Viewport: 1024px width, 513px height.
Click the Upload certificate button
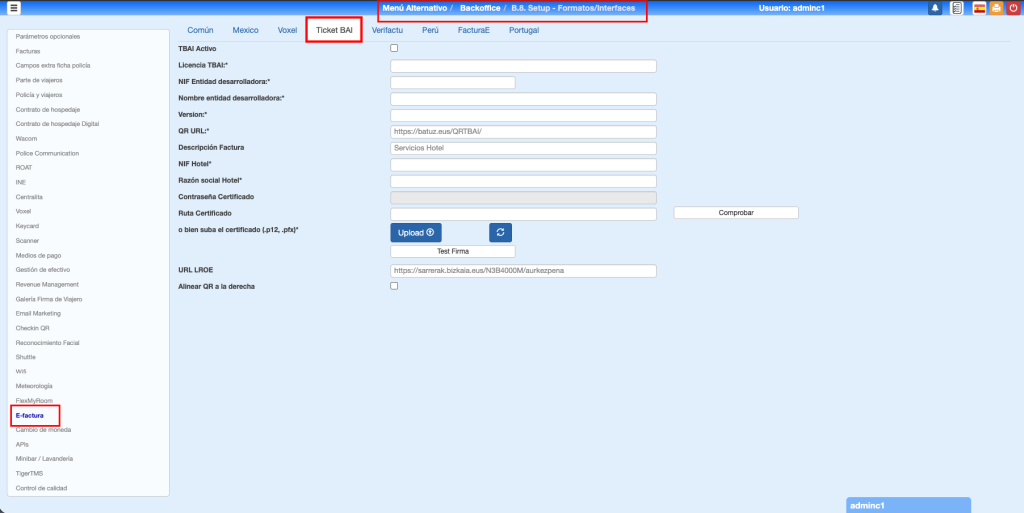click(416, 232)
